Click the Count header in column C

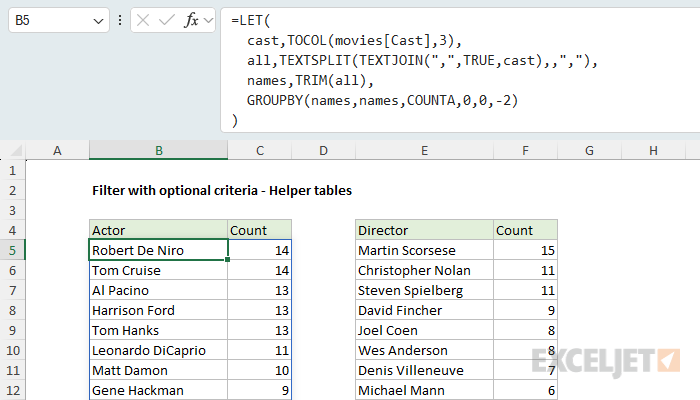(x=260, y=230)
